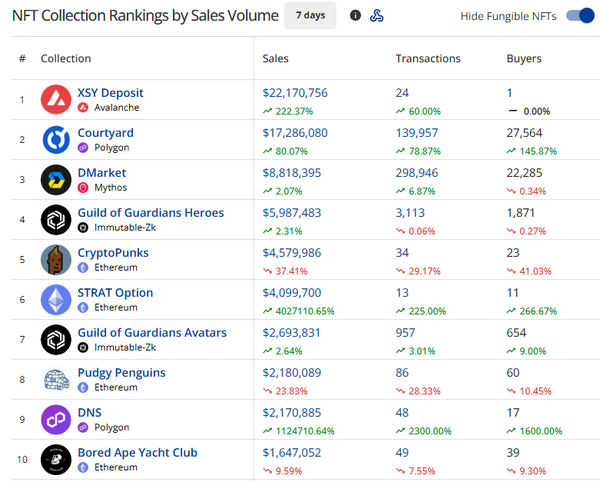Click the info icon next to 7 days

click(355, 15)
